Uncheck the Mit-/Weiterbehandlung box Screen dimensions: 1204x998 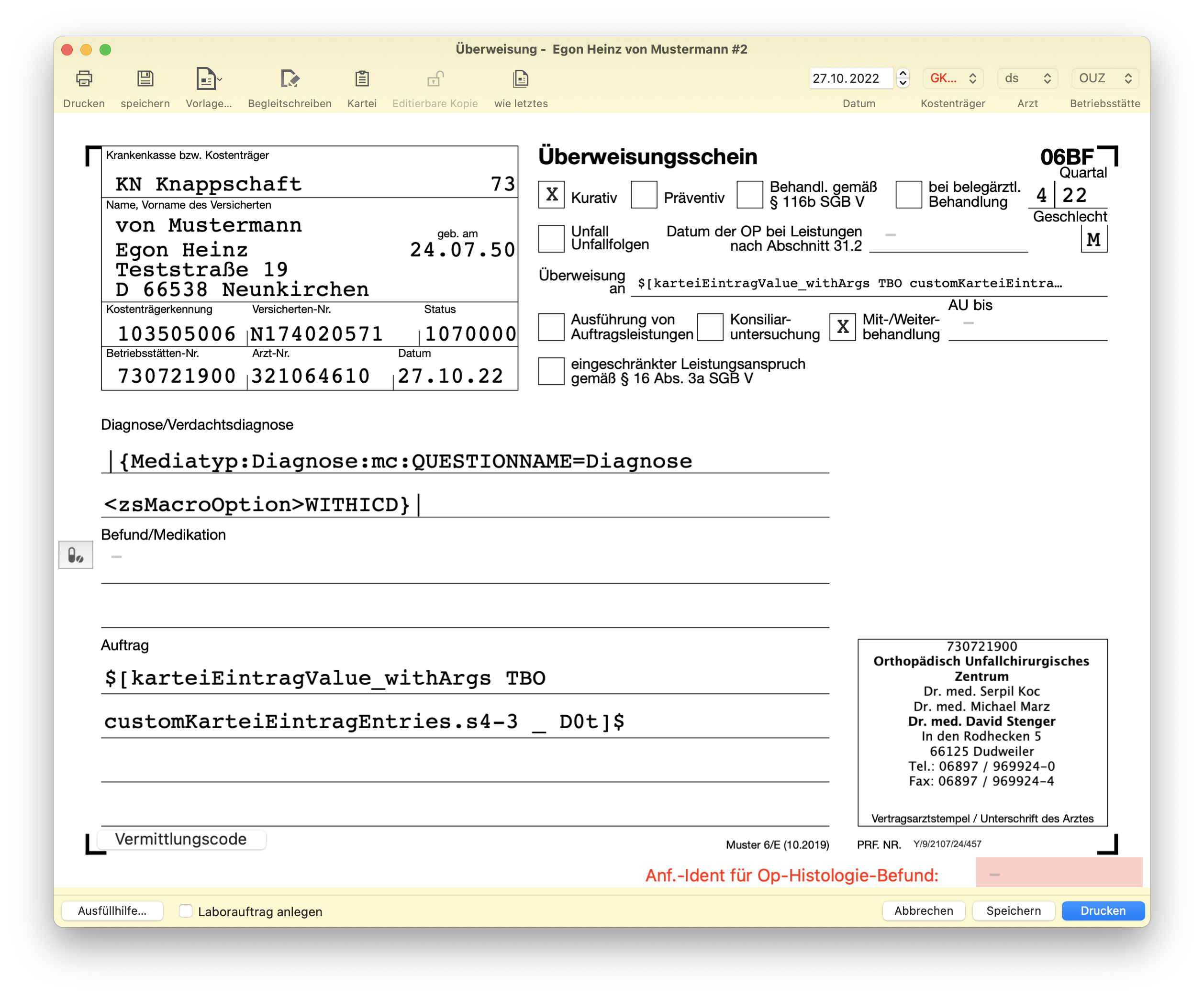pos(842,327)
